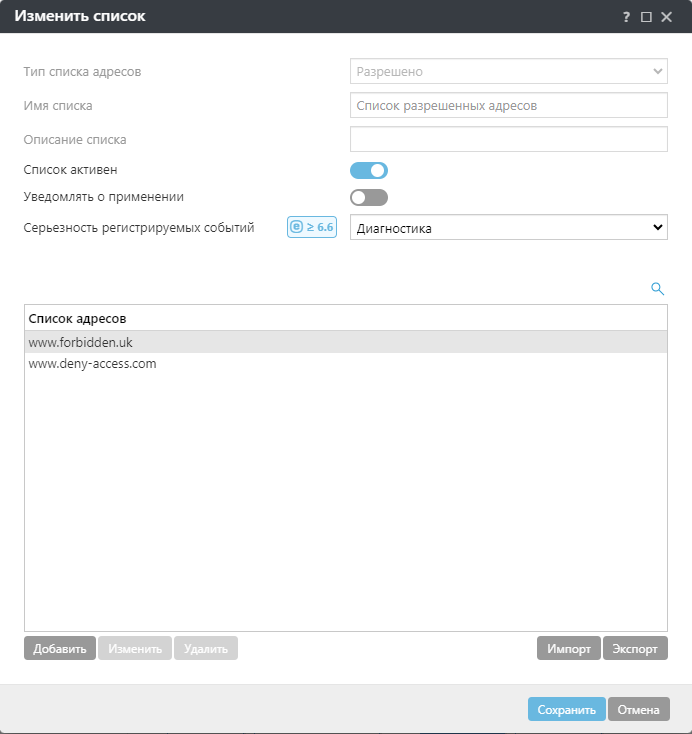692x734 pixels.
Task: Click the Удалить button
Action: tap(206, 648)
